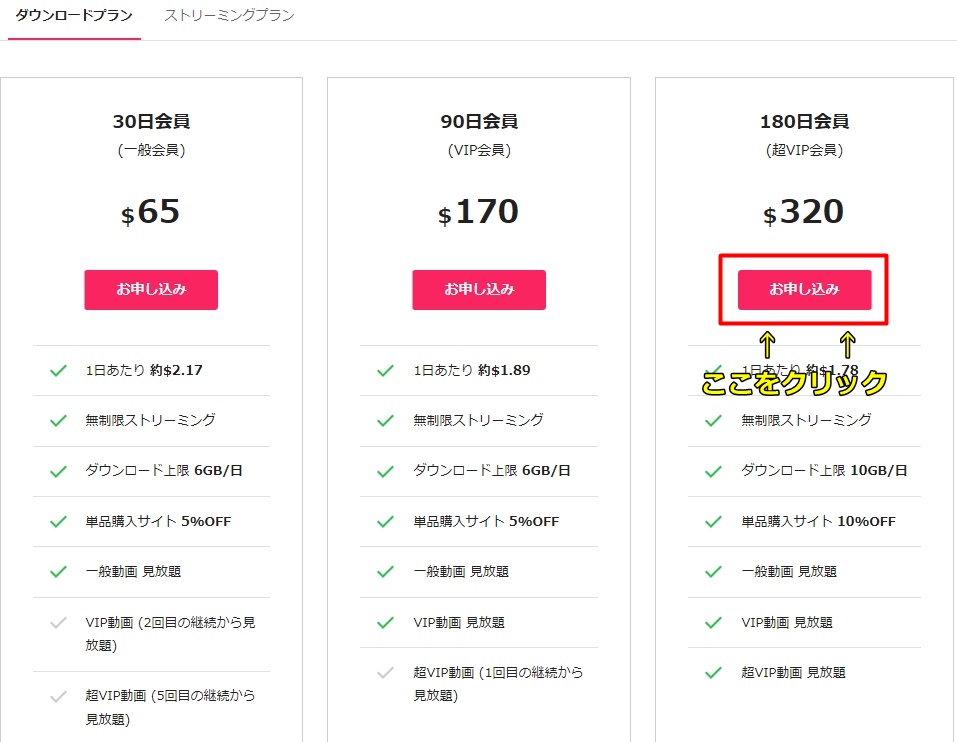Click the gray checkmark beside 超VIP動画 (5回目の継続から見放題)
The height and width of the screenshot is (742, 957).
(x=58, y=697)
